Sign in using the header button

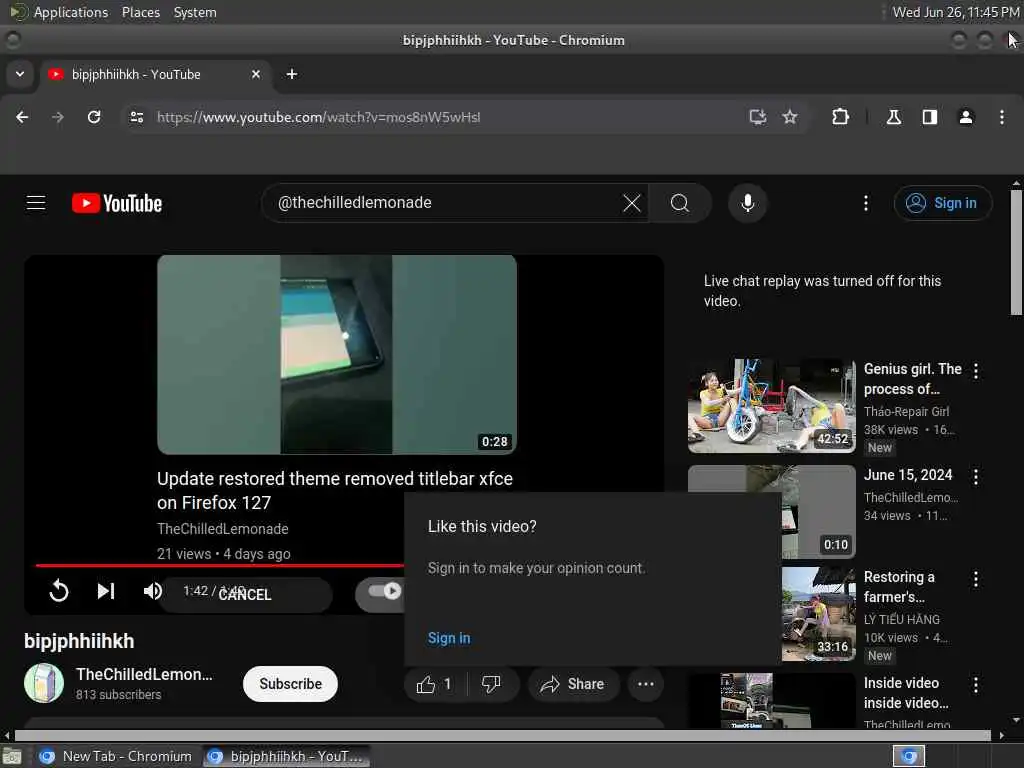click(x=943, y=203)
